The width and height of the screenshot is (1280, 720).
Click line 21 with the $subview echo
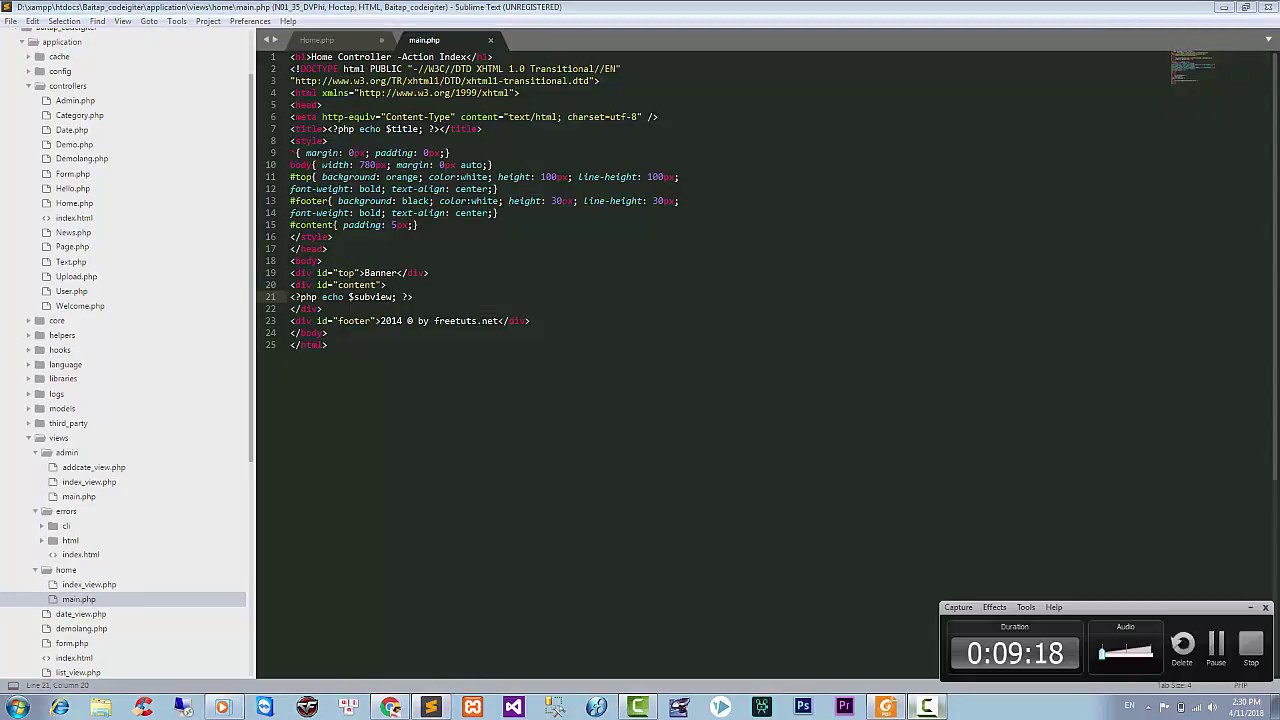click(351, 297)
